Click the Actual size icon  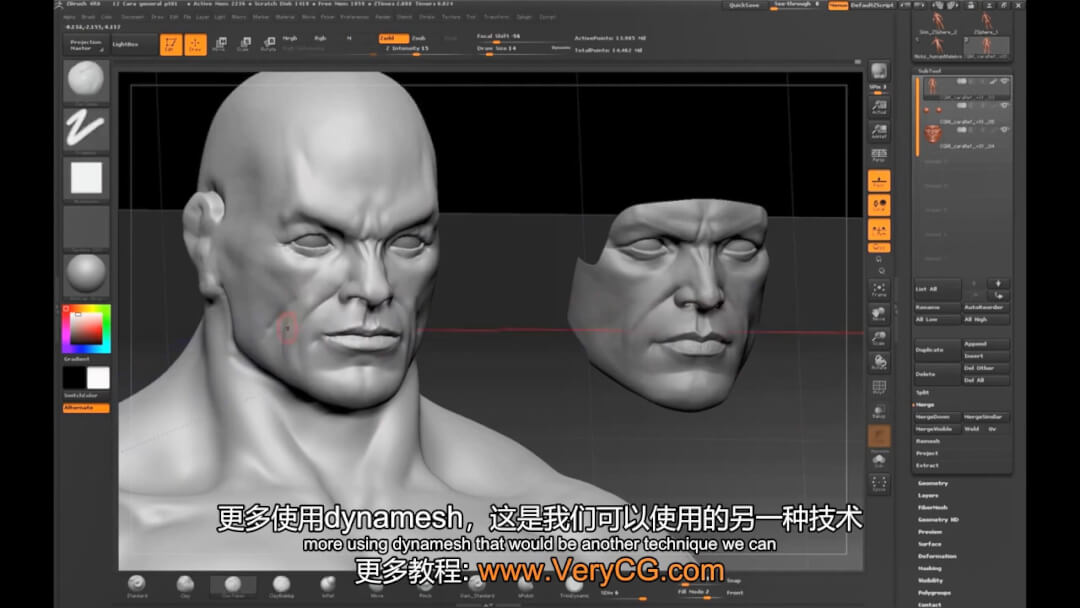click(x=879, y=107)
